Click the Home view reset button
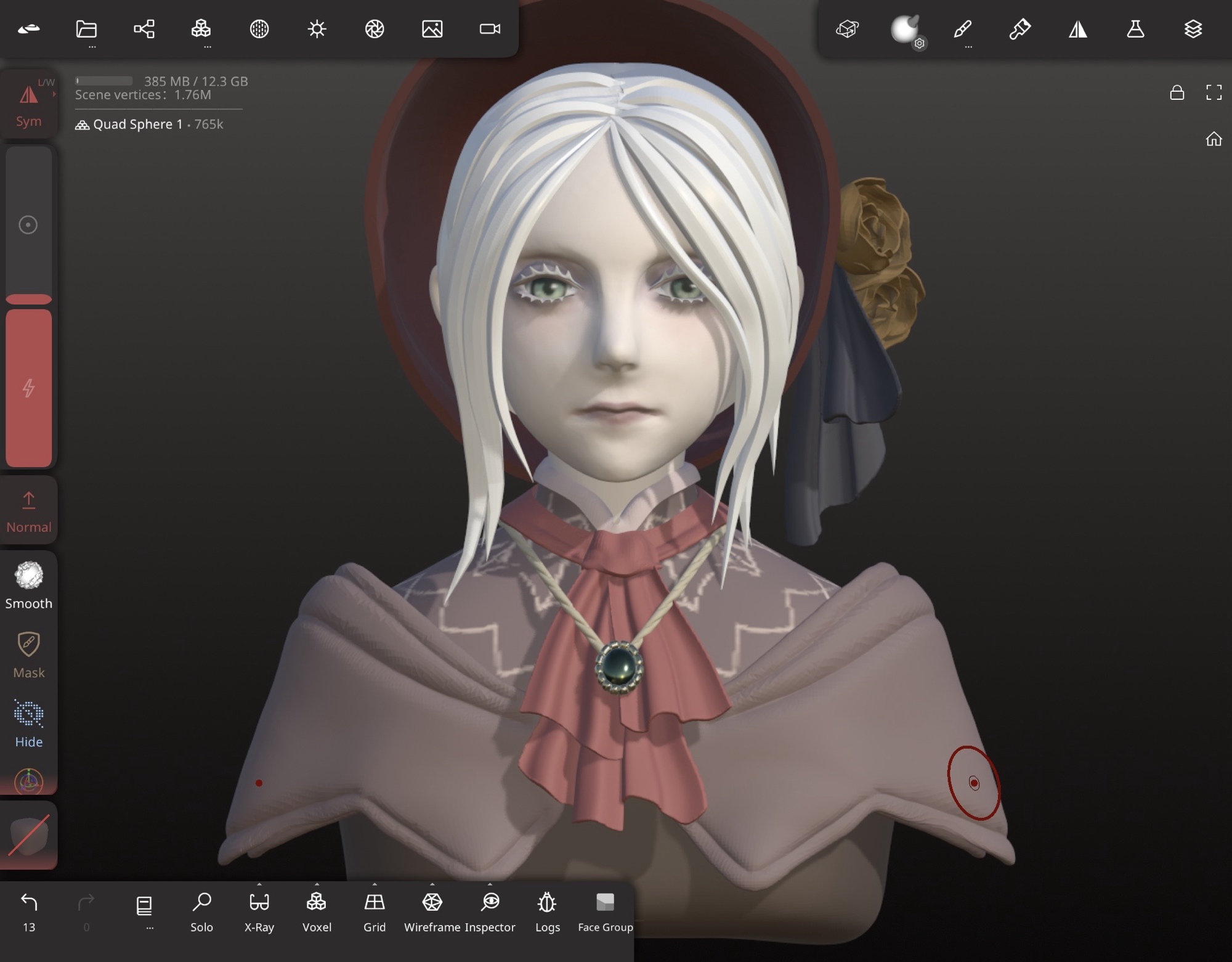1232x962 pixels. 1213,139
